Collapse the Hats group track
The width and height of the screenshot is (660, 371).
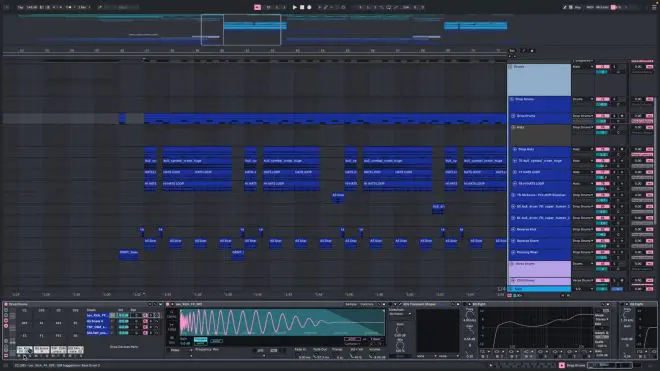514,127
